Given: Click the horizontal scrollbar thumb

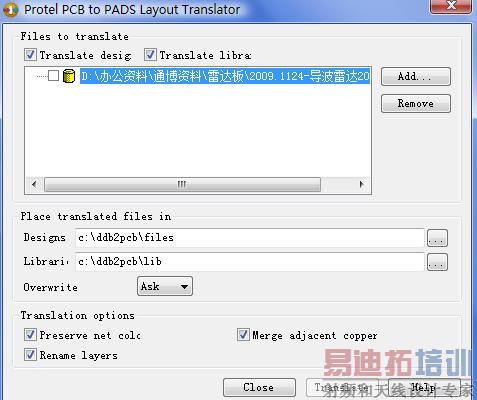Looking at the screenshot, I should click(x=182, y=184).
